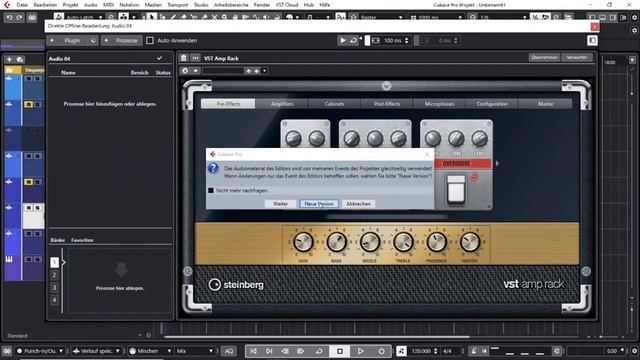Screen dimensions: 640x360
Task: Open the Raster snap type dropdown
Action: click(x=382, y=18)
